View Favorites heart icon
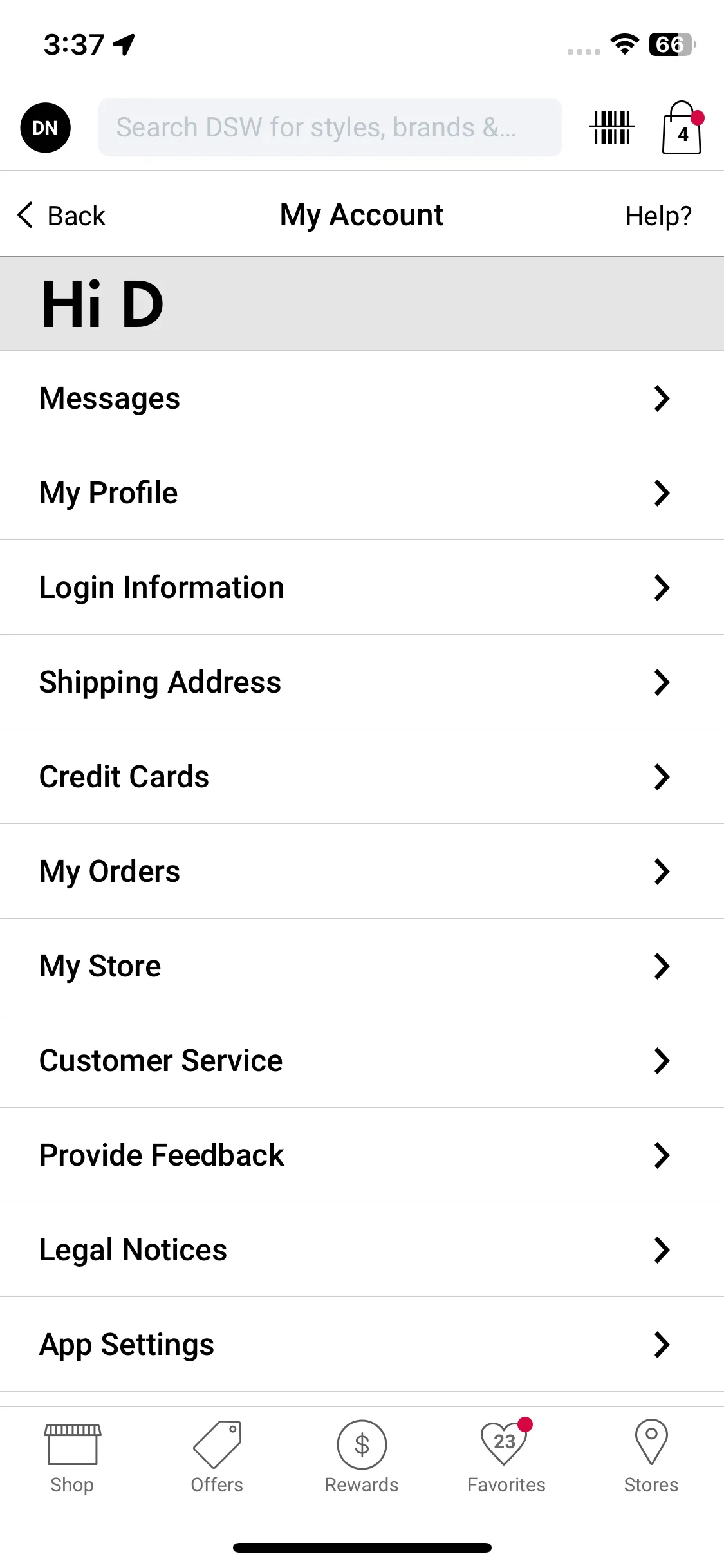 pyautogui.click(x=506, y=1442)
